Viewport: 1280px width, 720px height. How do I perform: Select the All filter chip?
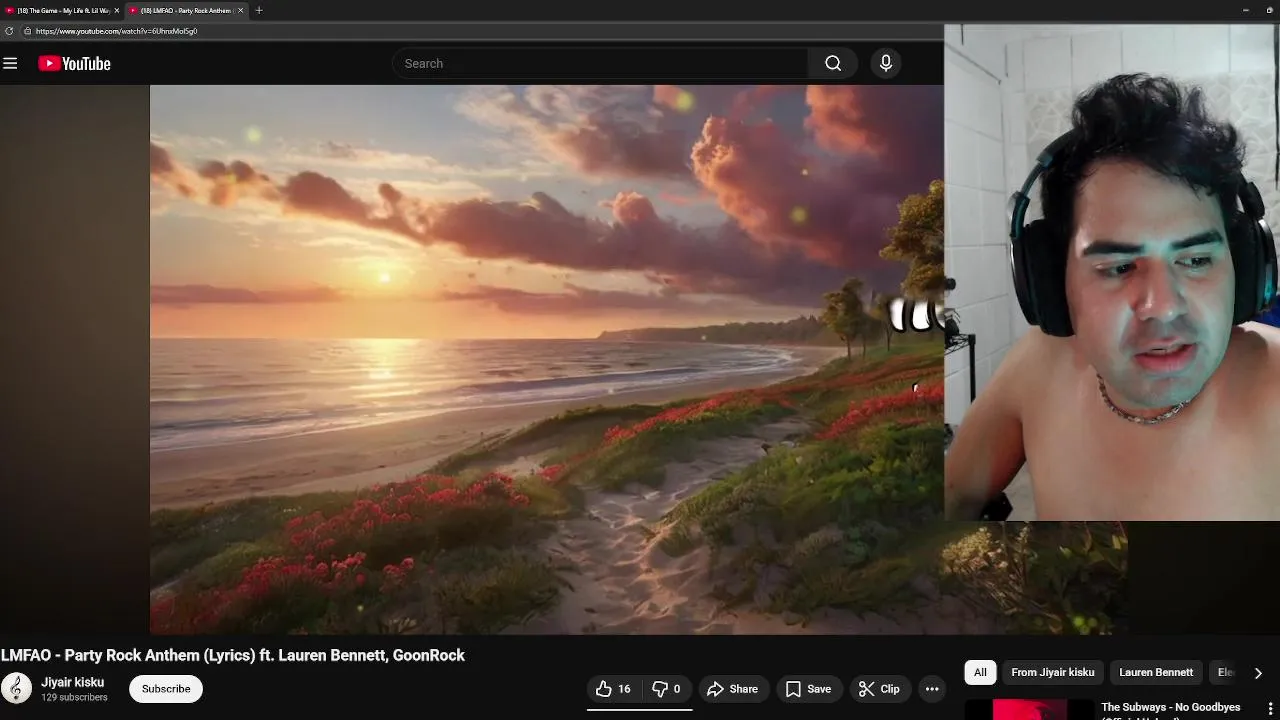(x=980, y=672)
